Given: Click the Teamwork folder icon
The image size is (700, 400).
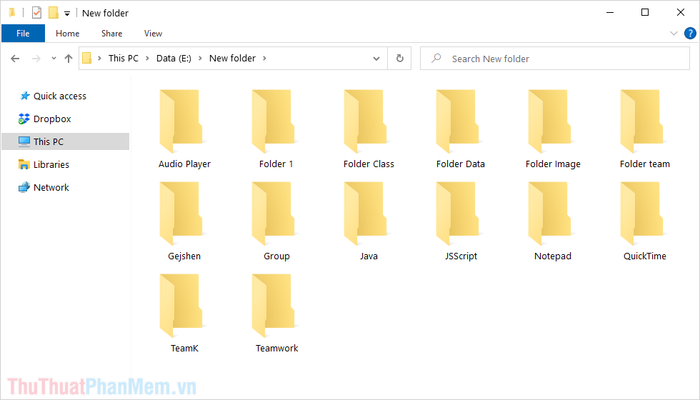Looking at the screenshot, I should coord(274,306).
